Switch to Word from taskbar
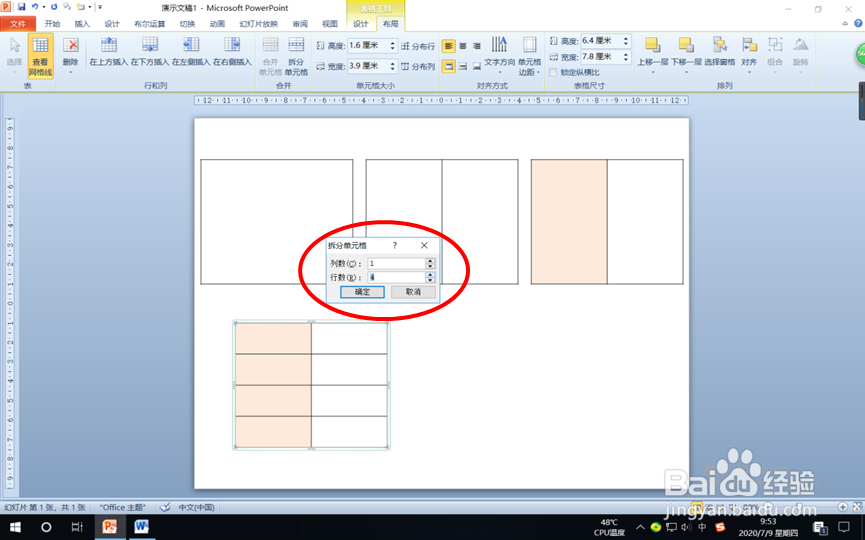Viewport: 865px width, 540px height. [x=141, y=527]
